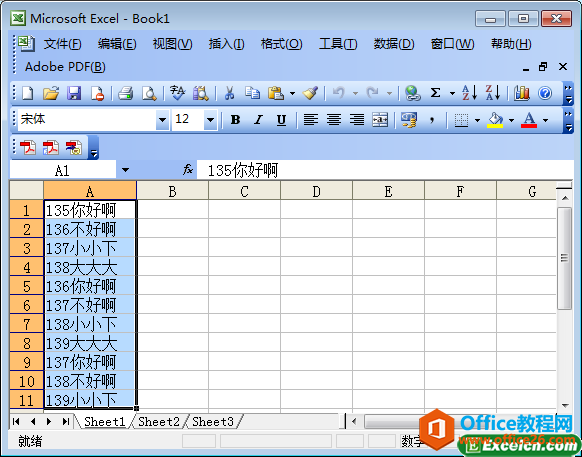Image resolution: width=582 pixels, height=457 pixels.
Task: Open the borders style dropdown arrow
Action: [477, 120]
